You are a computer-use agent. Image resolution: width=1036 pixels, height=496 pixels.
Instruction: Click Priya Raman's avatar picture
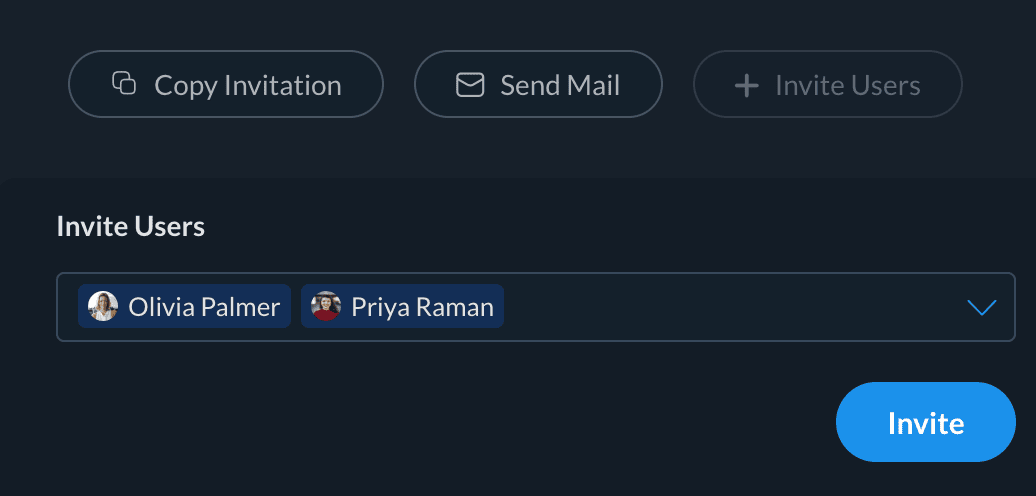pyautogui.click(x=326, y=306)
